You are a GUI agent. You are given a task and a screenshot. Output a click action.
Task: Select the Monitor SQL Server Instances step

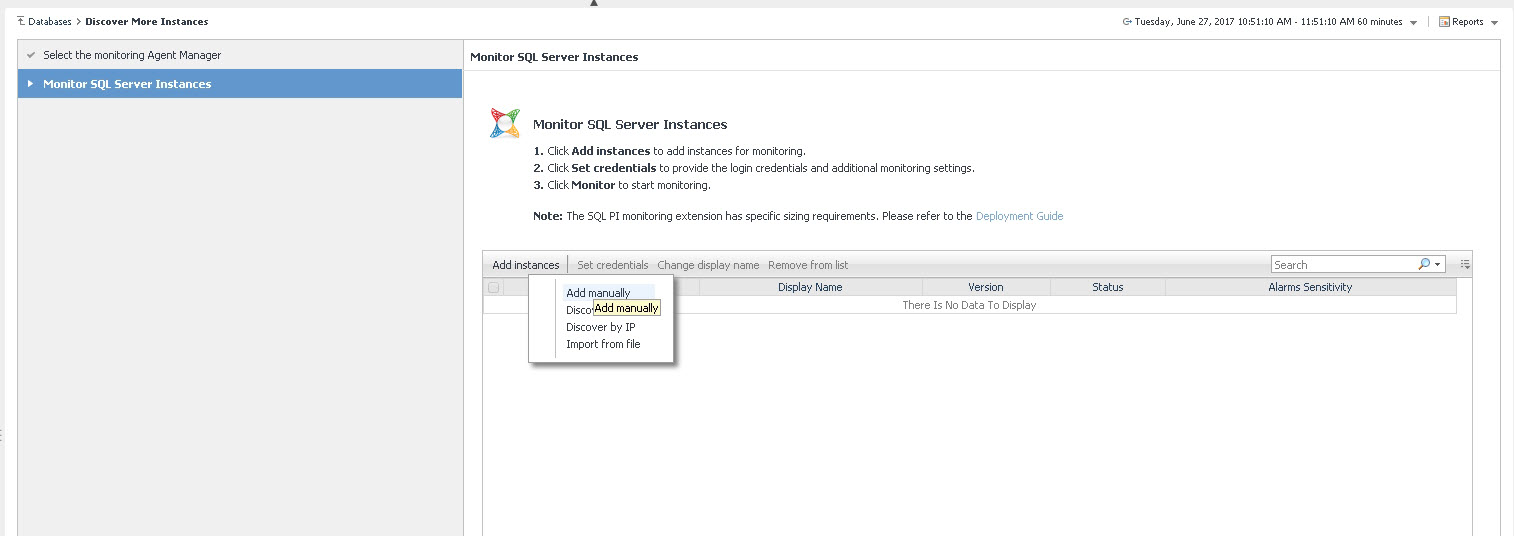click(127, 84)
